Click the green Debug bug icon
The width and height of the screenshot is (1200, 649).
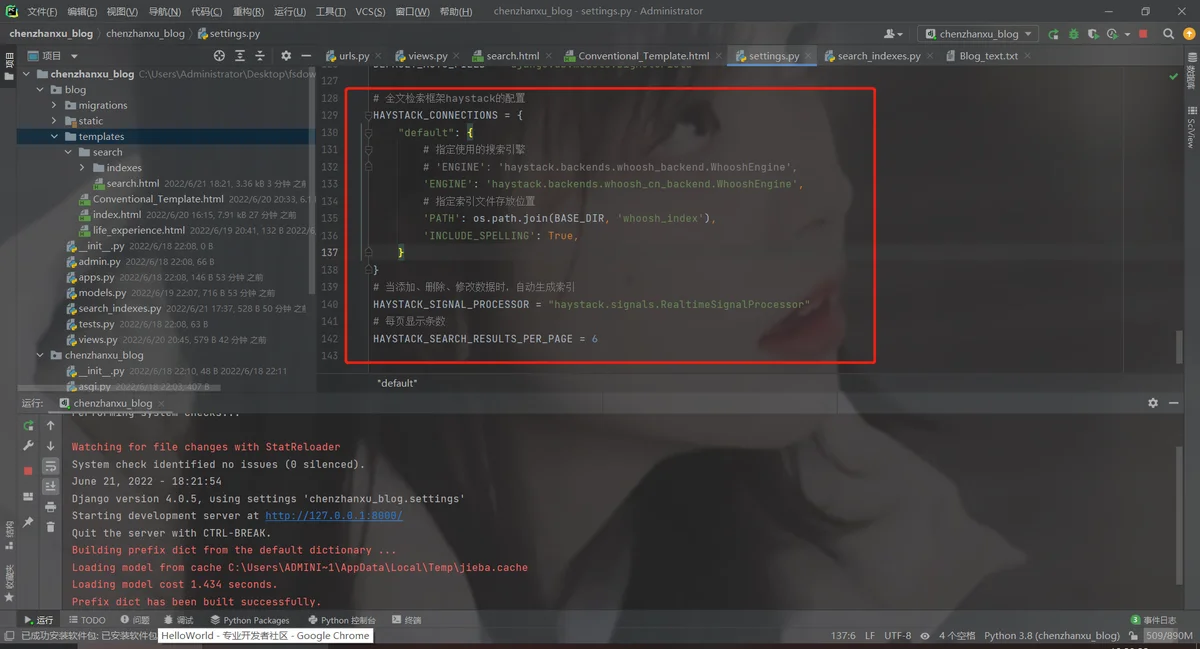(1073, 33)
